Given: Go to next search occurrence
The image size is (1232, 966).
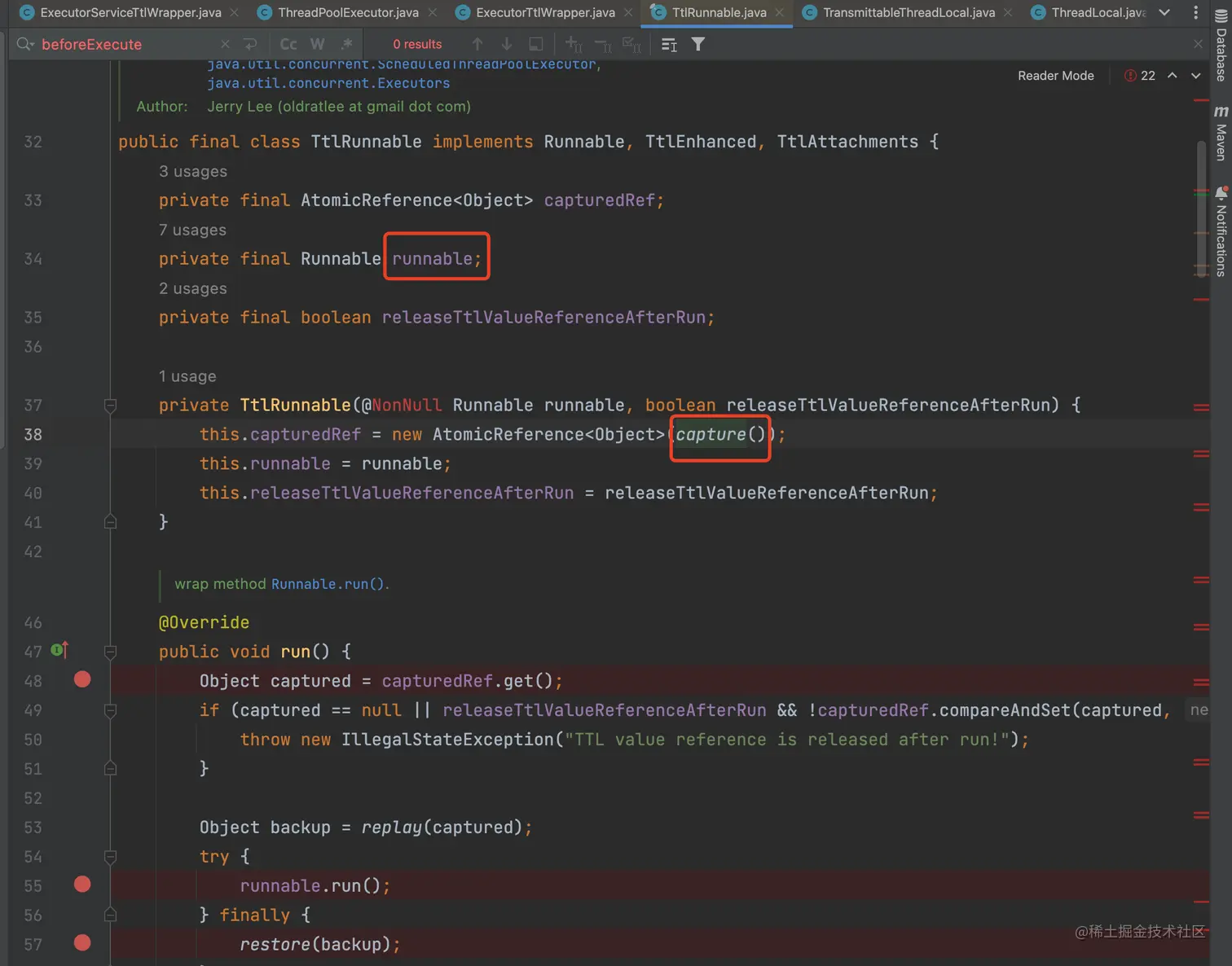Looking at the screenshot, I should point(507,44).
